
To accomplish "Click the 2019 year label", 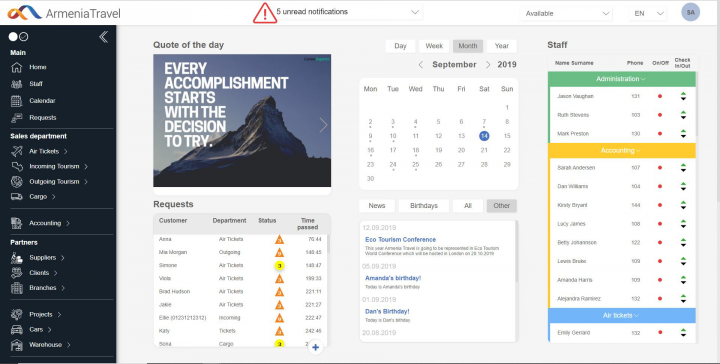I will click(507, 65).
